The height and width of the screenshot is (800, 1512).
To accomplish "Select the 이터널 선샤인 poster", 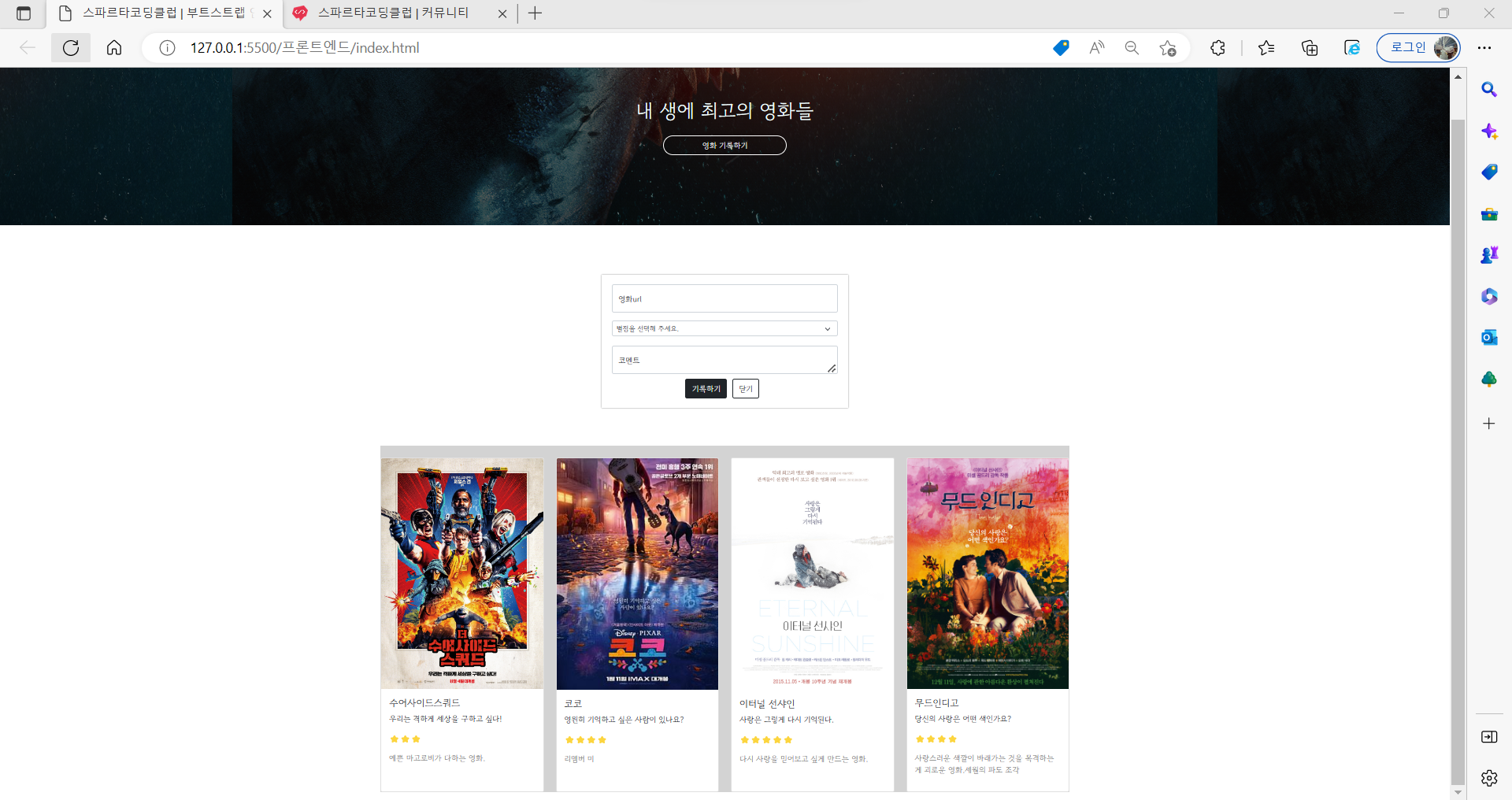I will tap(813, 574).
